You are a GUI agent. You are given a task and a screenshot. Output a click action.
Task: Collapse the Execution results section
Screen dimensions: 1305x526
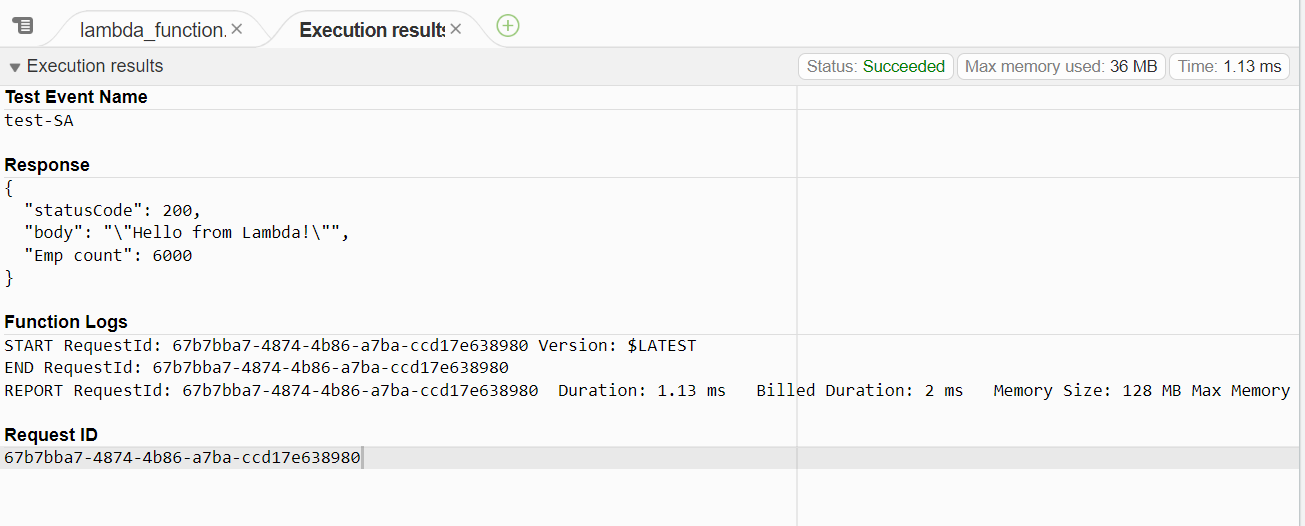tap(15, 67)
